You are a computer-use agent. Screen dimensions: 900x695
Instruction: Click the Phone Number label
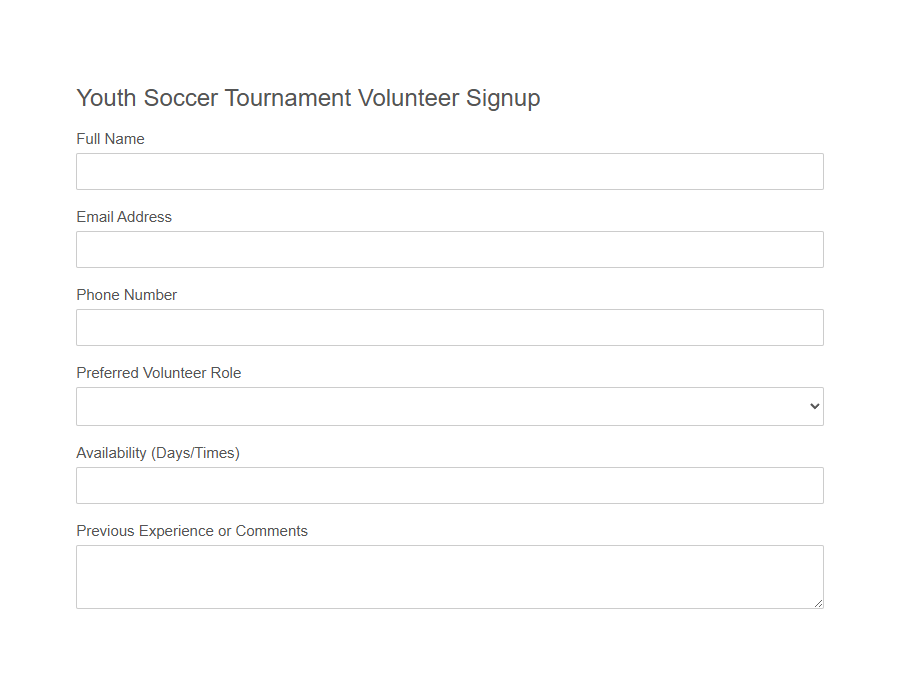pyautogui.click(x=126, y=295)
